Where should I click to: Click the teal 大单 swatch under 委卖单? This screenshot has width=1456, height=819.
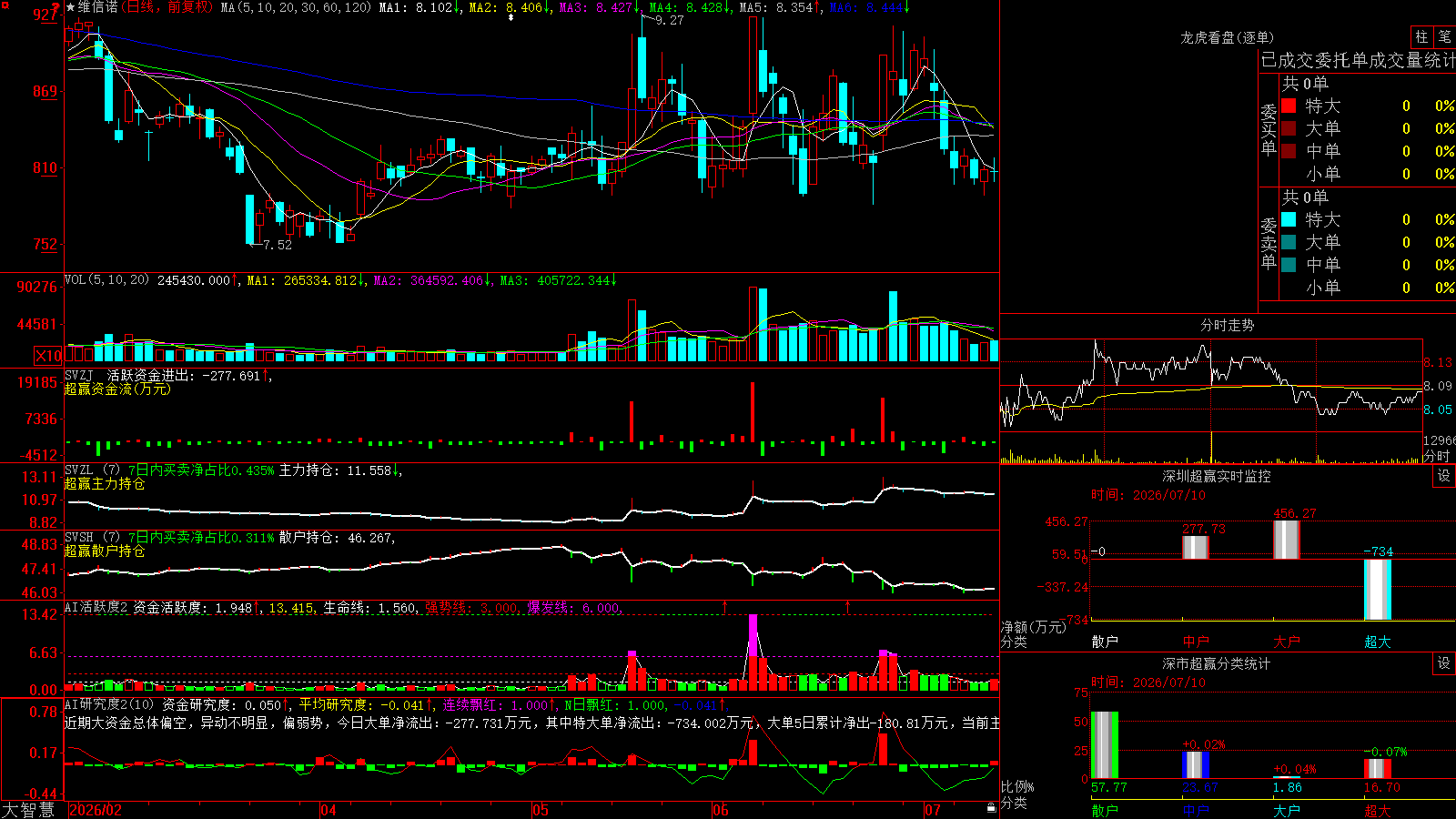pyautogui.click(x=1289, y=242)
